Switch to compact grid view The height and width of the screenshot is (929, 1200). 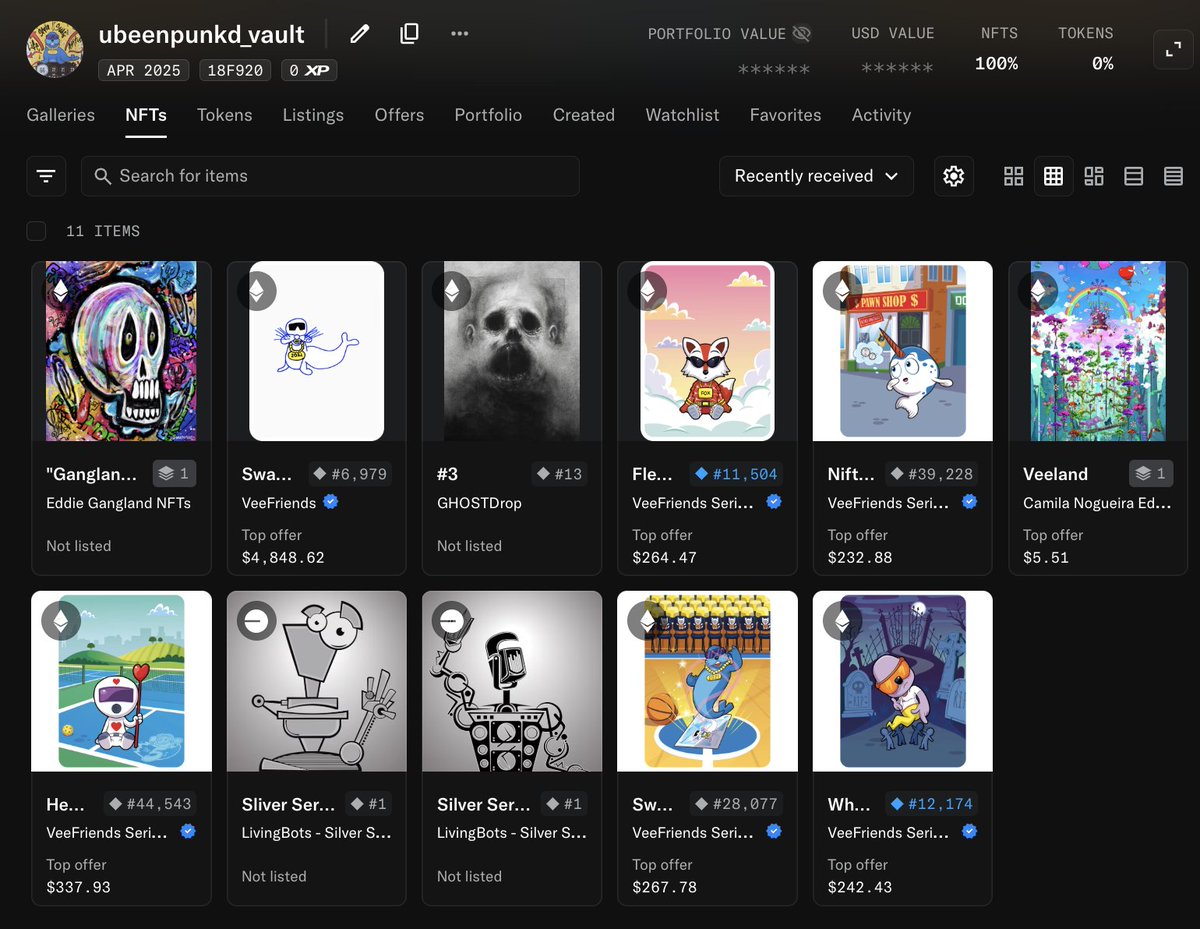(1053, 176)
